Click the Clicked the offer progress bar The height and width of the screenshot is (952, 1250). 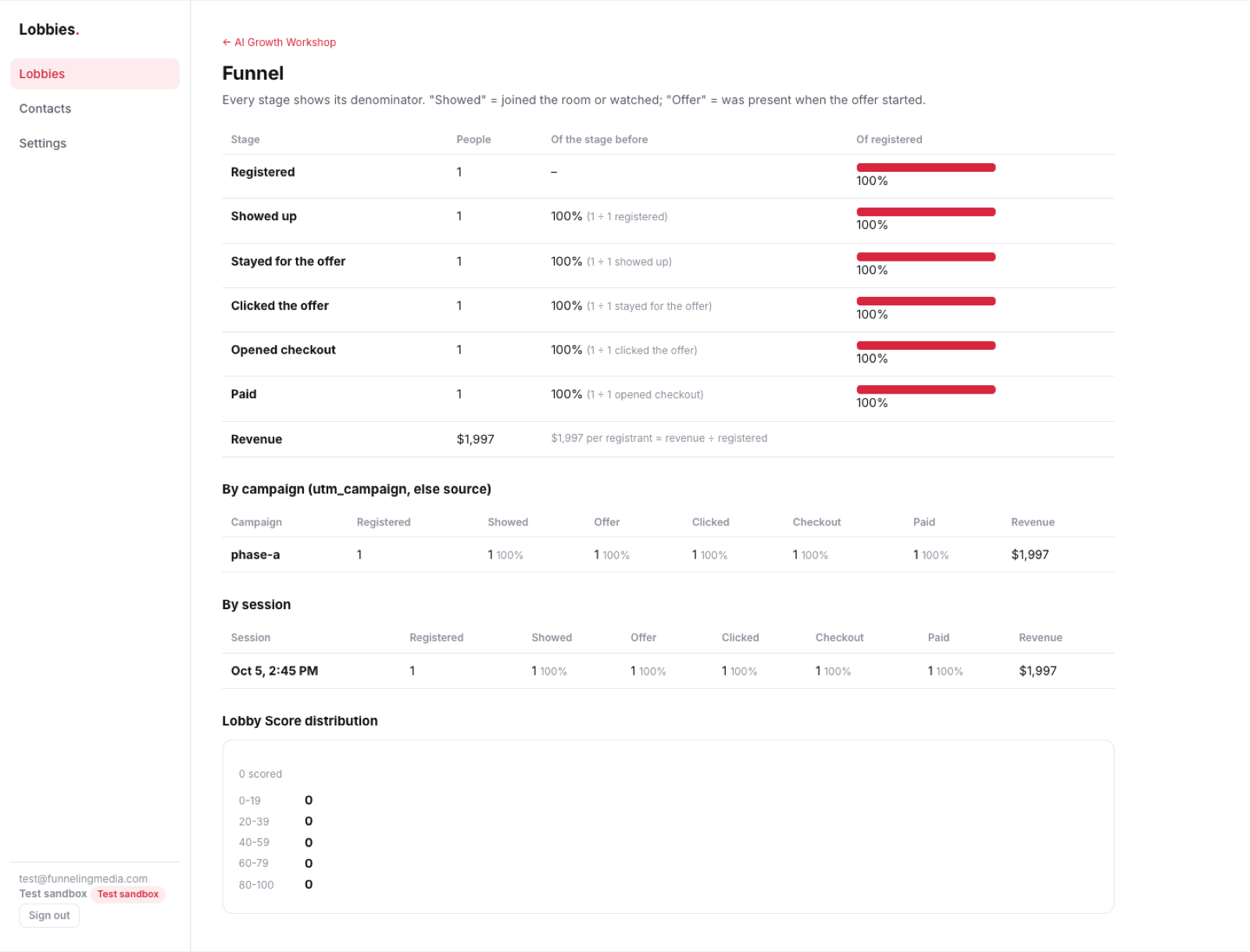click(926, 301)
